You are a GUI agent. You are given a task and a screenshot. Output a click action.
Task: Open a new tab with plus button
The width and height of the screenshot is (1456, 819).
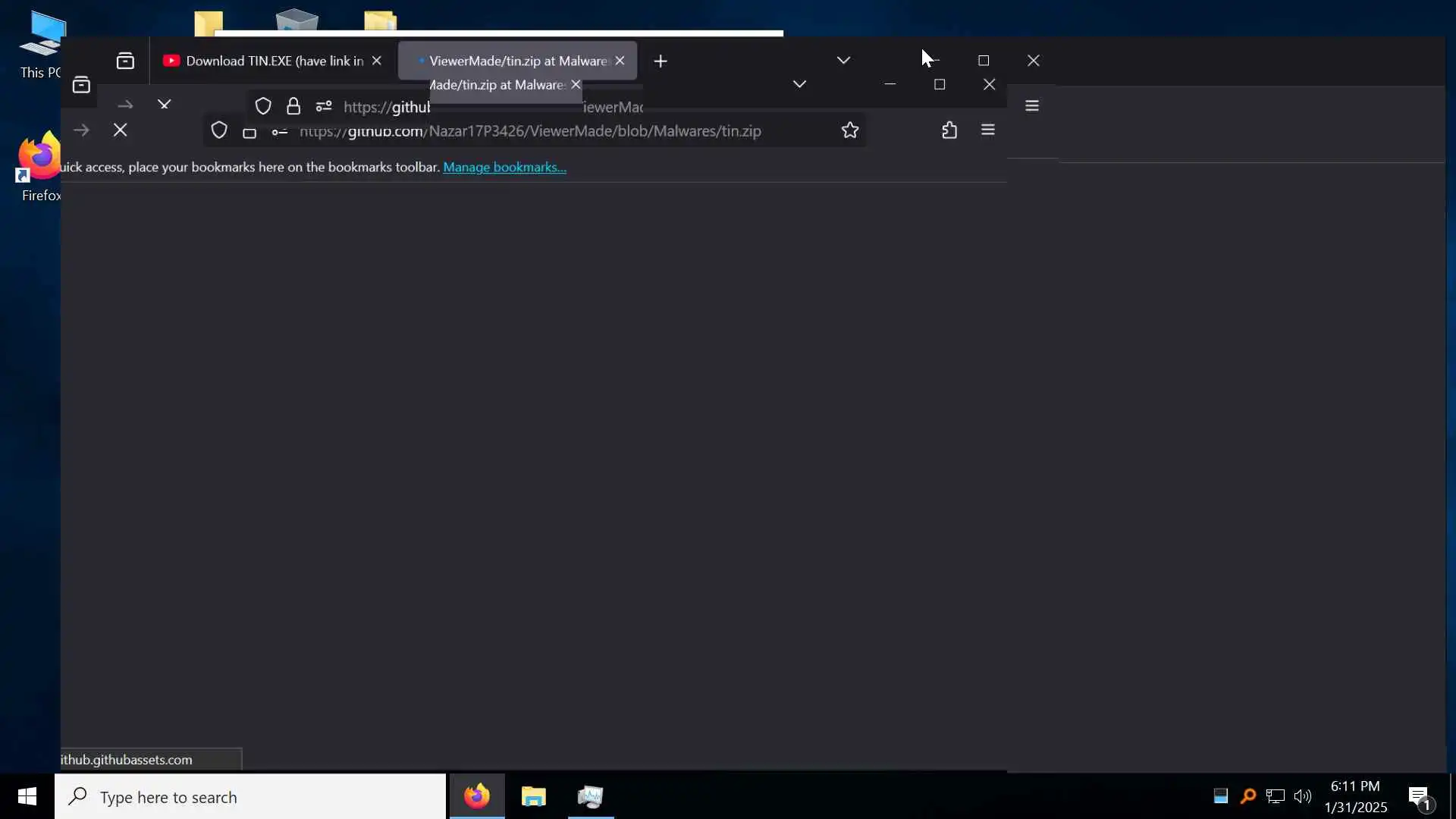point(661,61)
